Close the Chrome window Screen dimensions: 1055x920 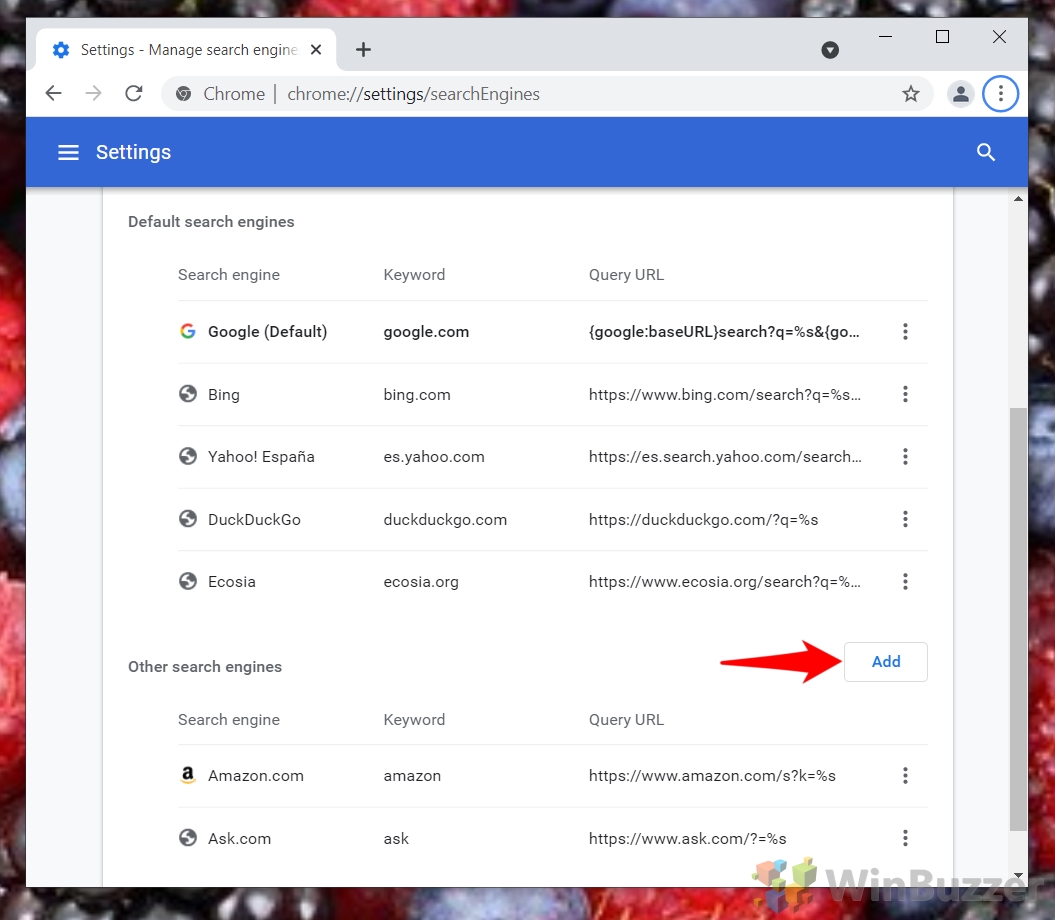999,37
